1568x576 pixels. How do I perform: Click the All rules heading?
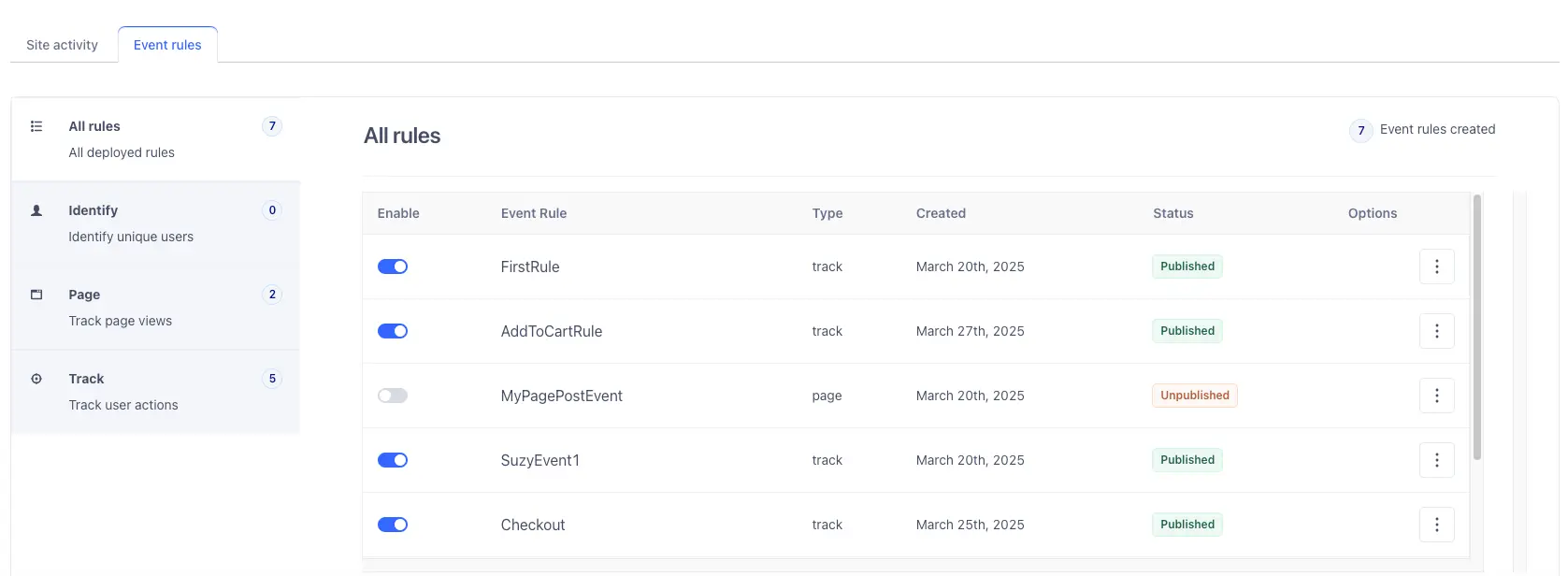[402, 136]
